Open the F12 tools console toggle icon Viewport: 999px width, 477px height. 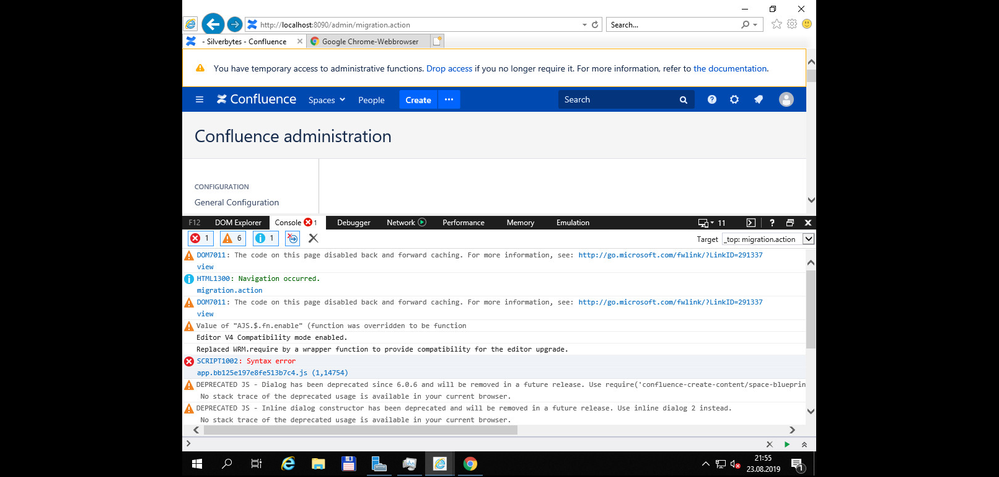751,223
